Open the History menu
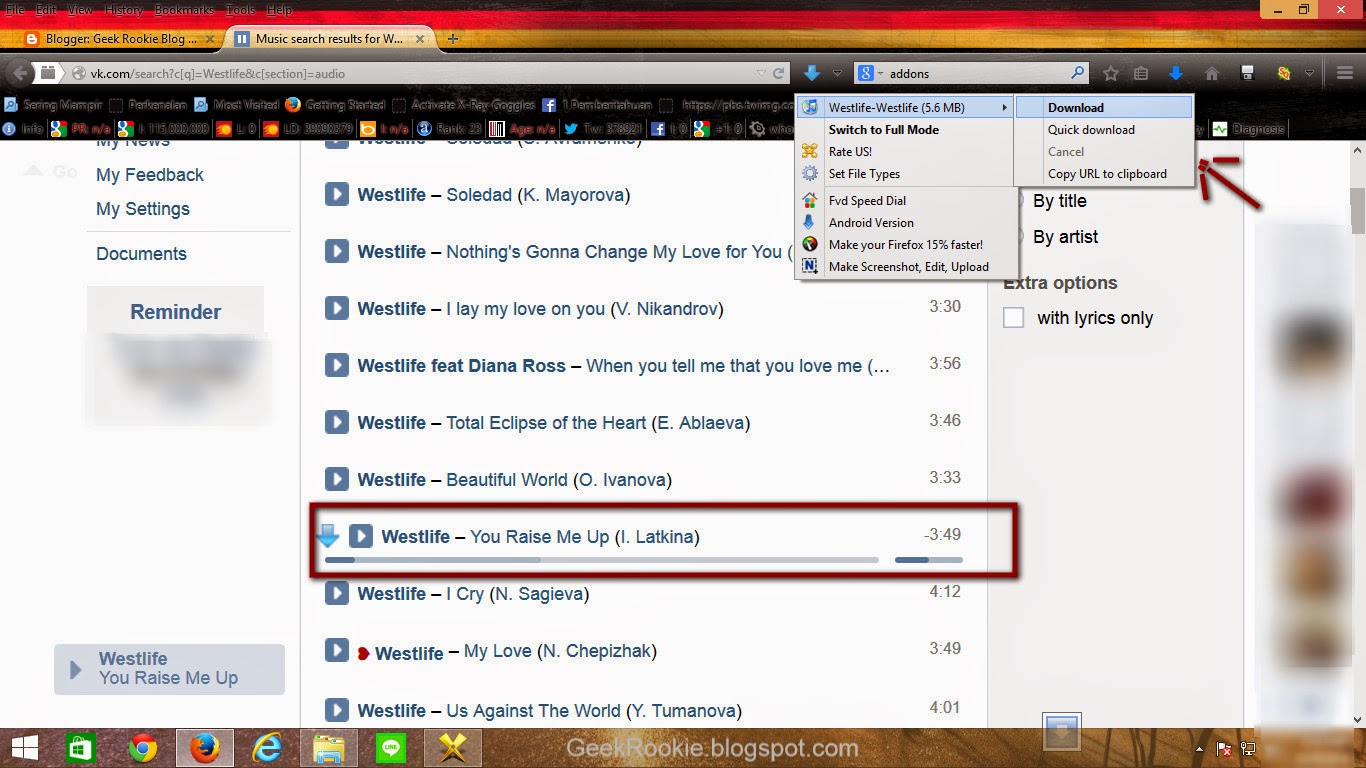Image resolution: width=1366 pixels, height=768 pixels. pos(123,10)
